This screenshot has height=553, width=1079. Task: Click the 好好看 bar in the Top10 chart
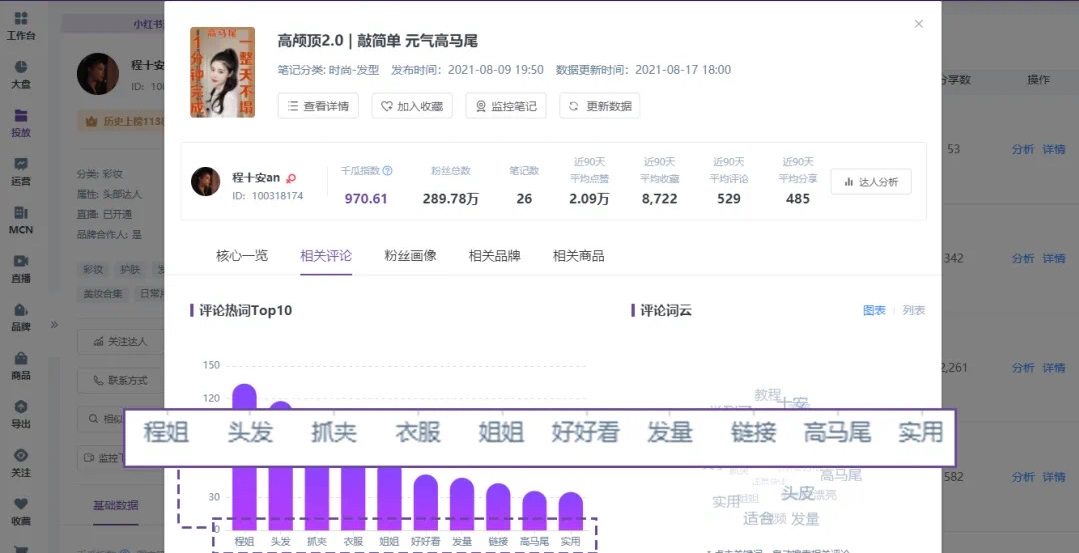point(425,503)
